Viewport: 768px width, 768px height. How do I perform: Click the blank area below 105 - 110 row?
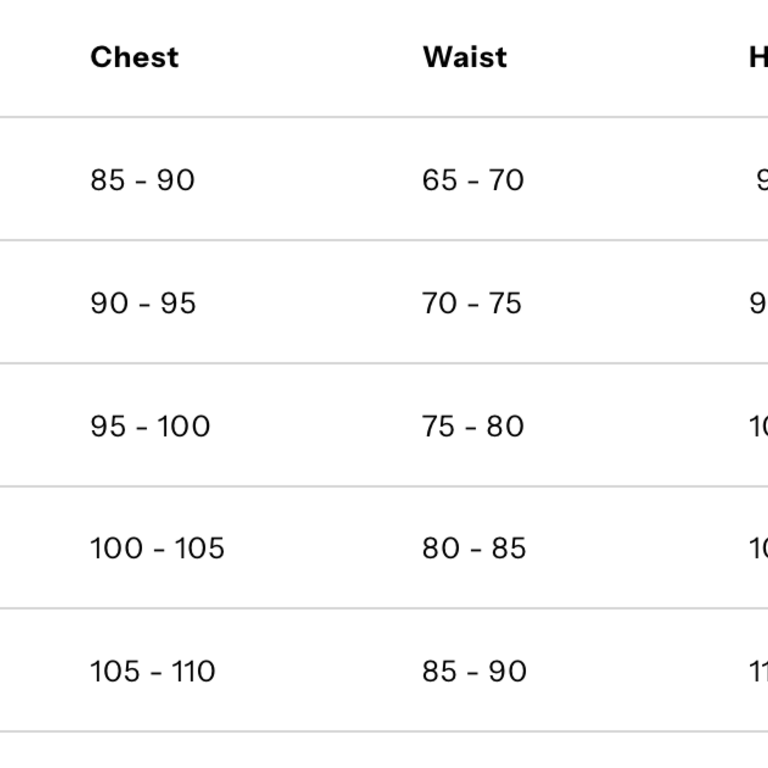(x=384, y=750)
